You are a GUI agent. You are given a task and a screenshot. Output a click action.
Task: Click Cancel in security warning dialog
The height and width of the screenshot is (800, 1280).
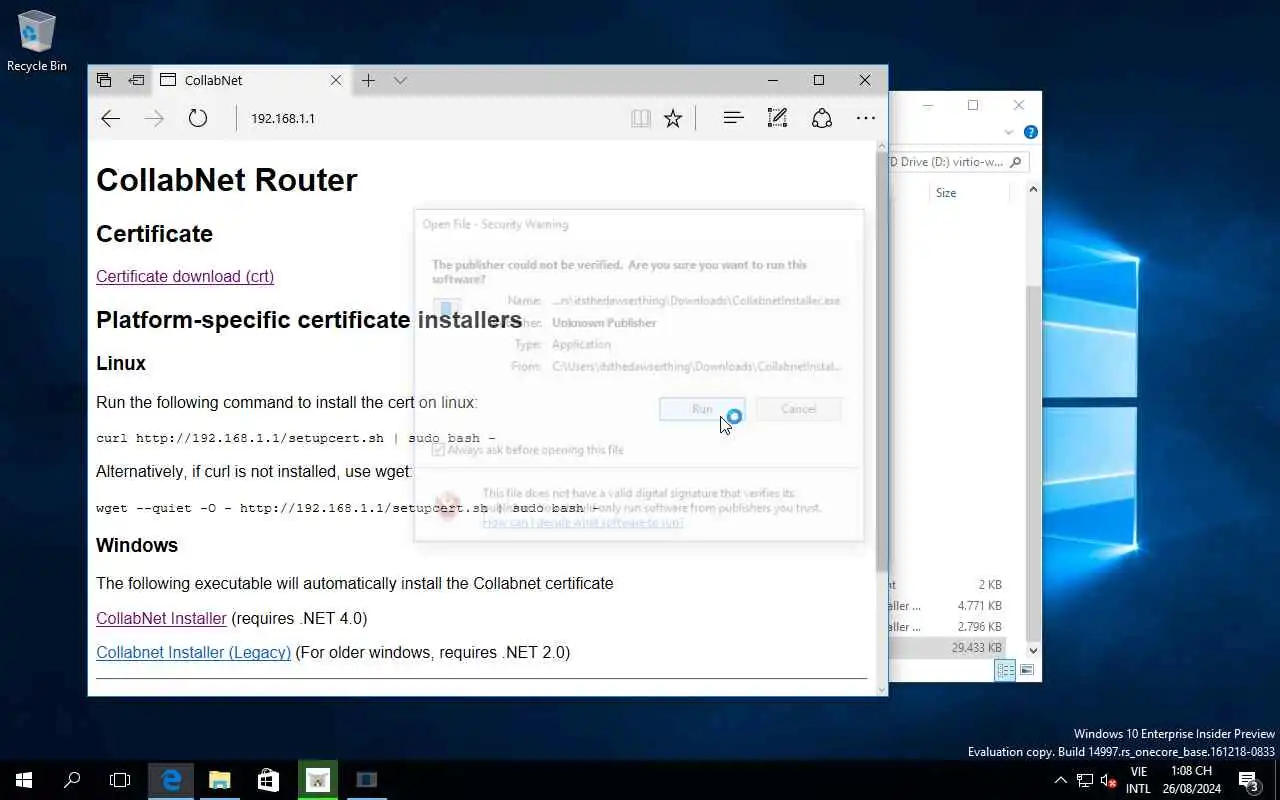798,409
